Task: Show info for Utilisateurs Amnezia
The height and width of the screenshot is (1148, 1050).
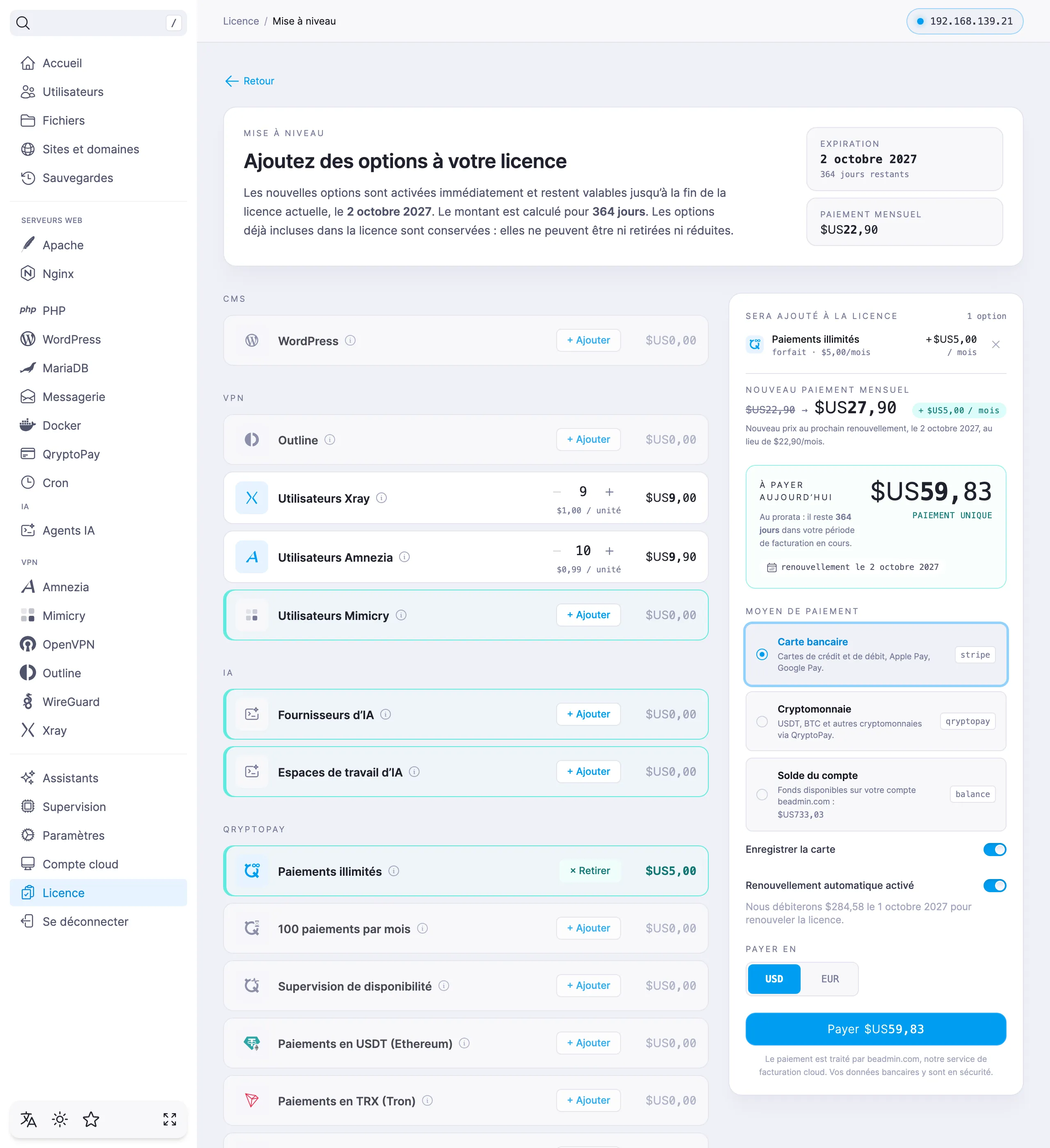Action: point(404,557)
